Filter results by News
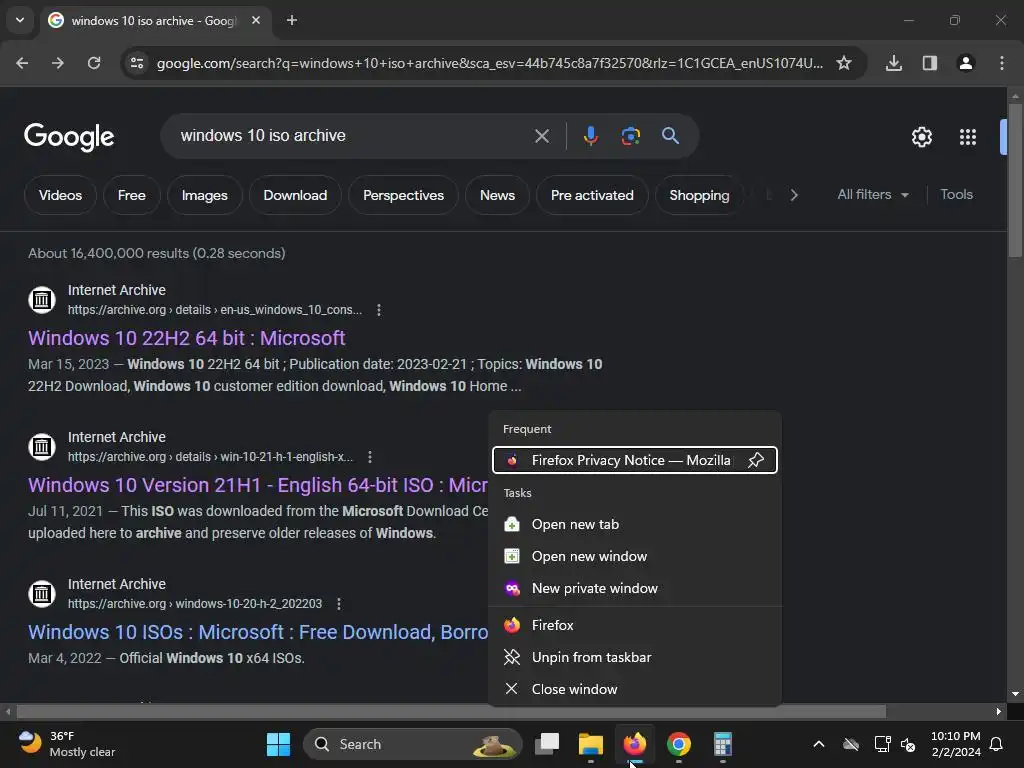This screenshot has height=768, width=1024. point(497,195)
